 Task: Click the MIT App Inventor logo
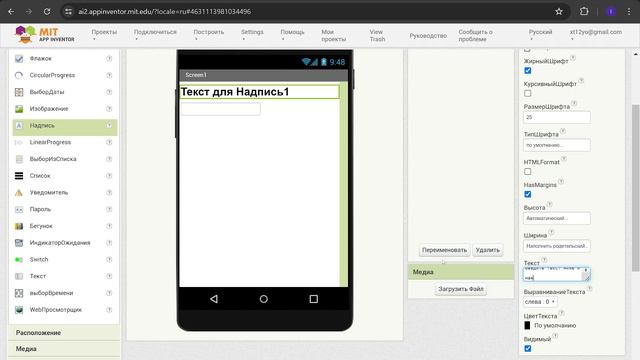44,35
